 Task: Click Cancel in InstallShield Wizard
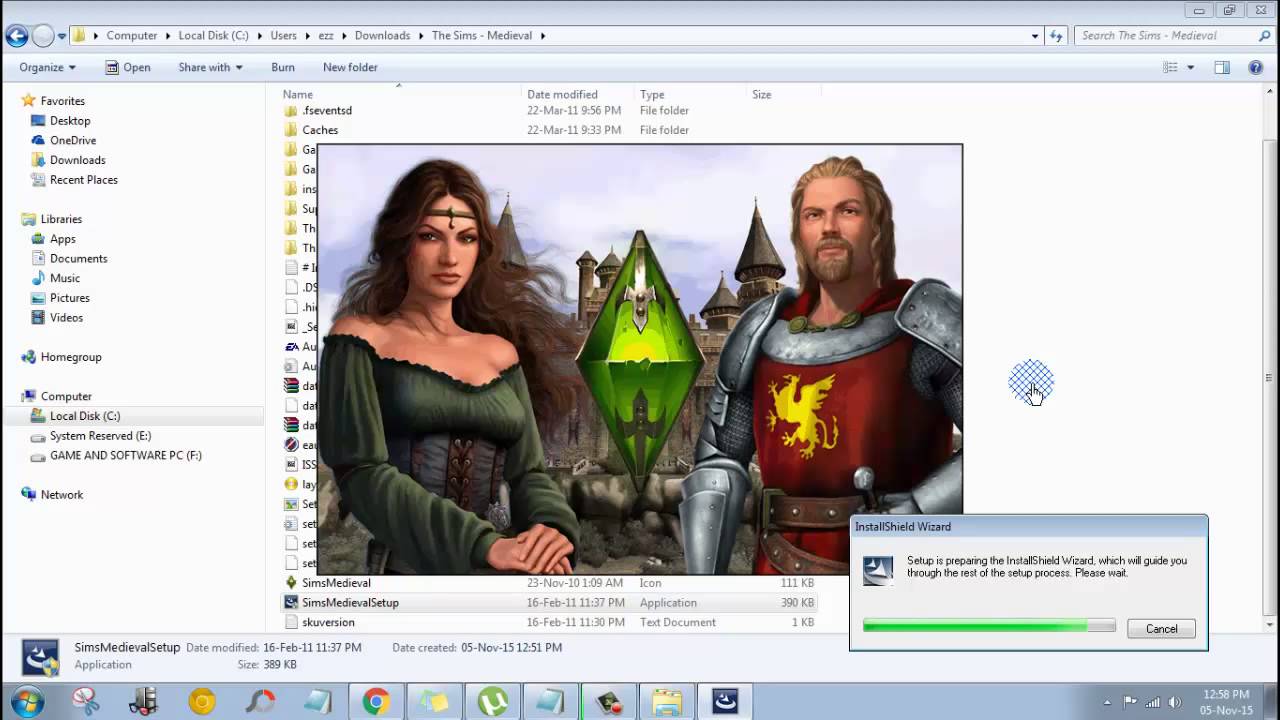pos(1161,629)
